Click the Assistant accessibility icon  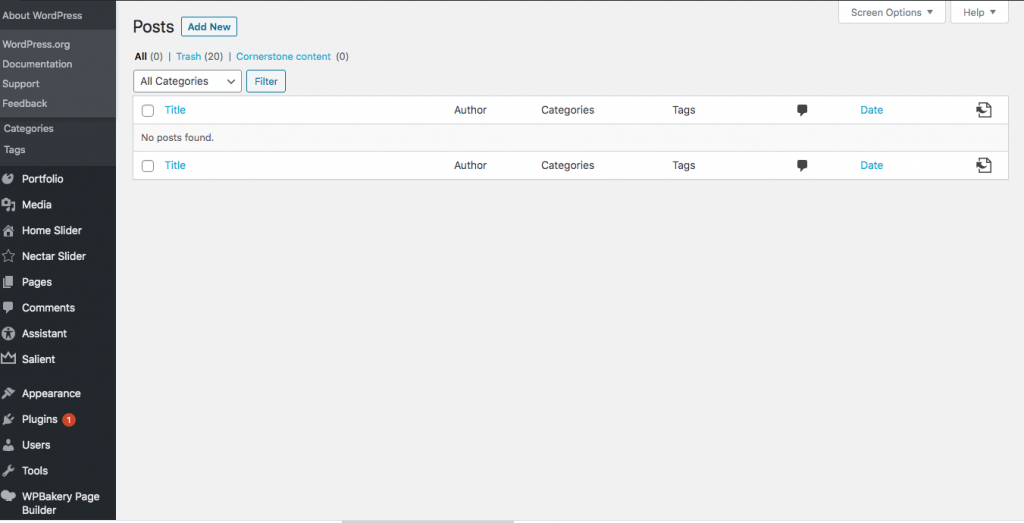(8, 334)
